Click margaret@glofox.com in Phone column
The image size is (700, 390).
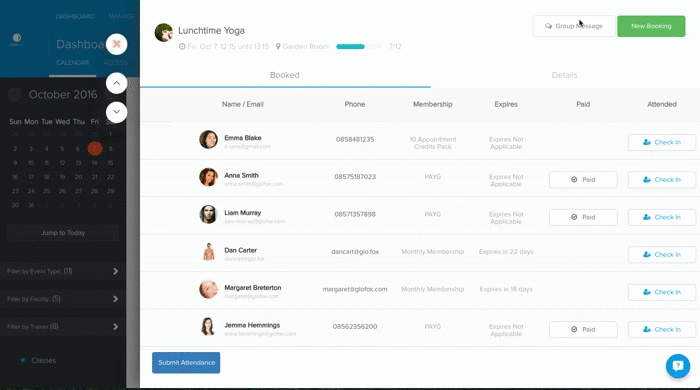[x=355, y=289]
